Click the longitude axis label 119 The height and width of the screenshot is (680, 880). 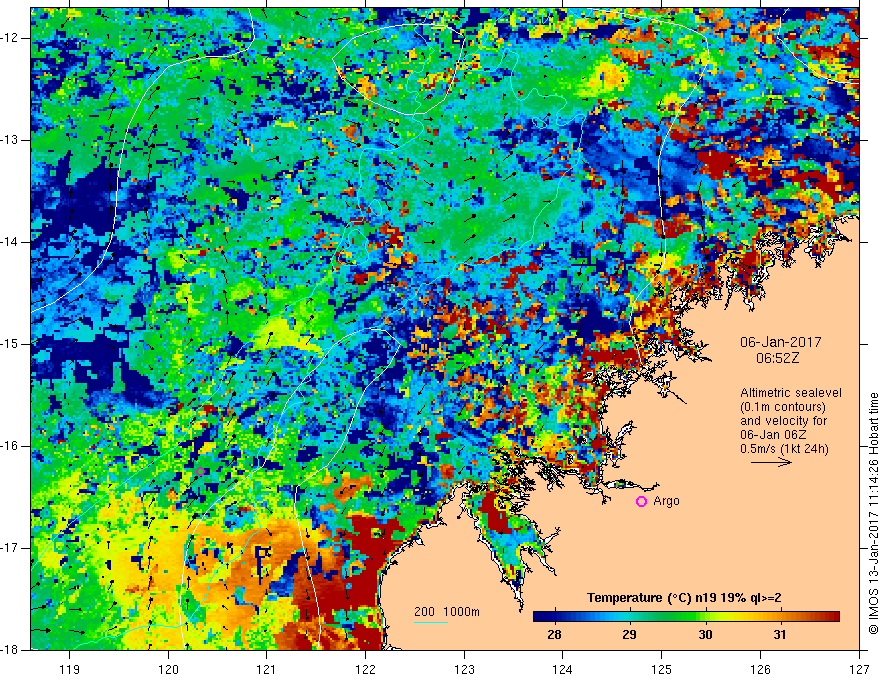coord(69,669)
